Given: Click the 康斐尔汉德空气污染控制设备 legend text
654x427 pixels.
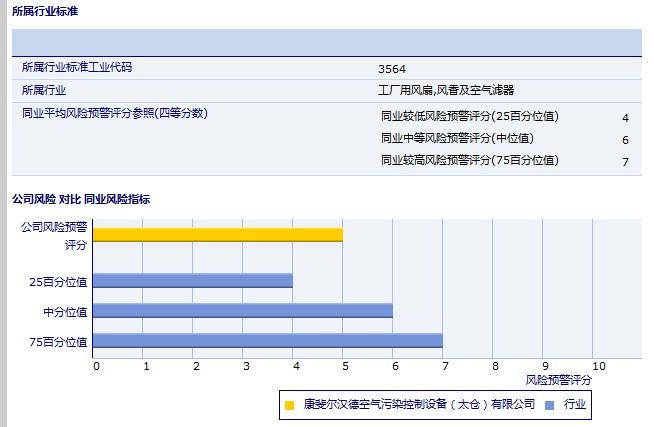Looking at the screenshot, I should [x=420, y=405].
